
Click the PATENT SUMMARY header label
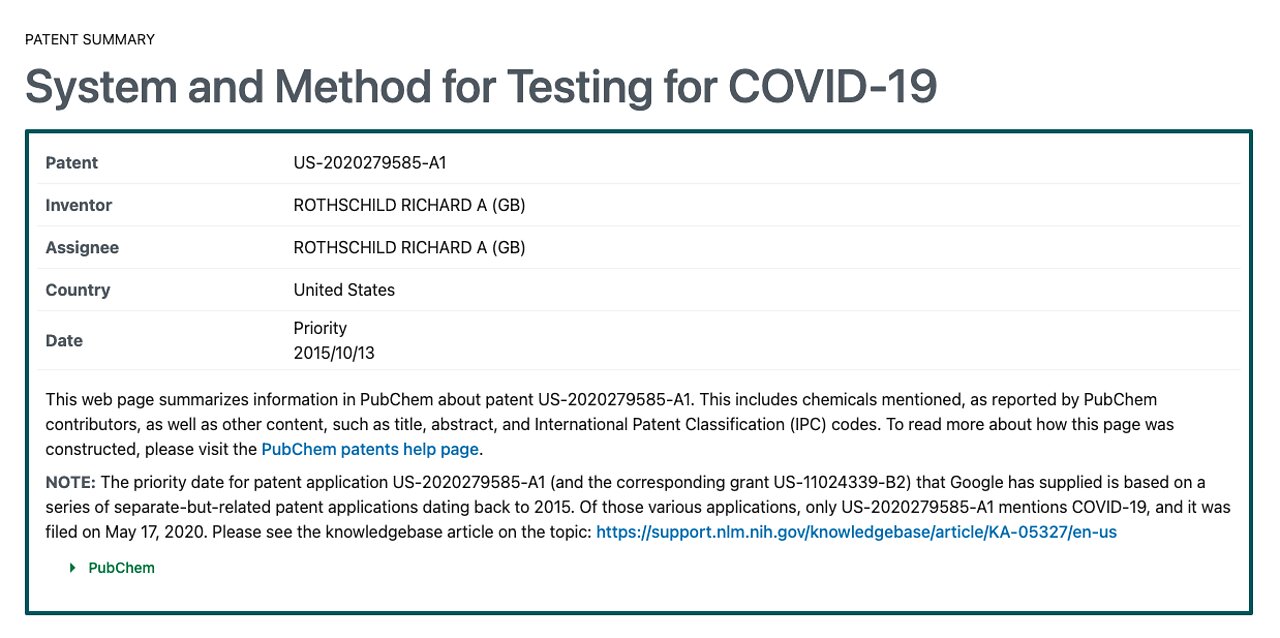[x=90, y=40]
